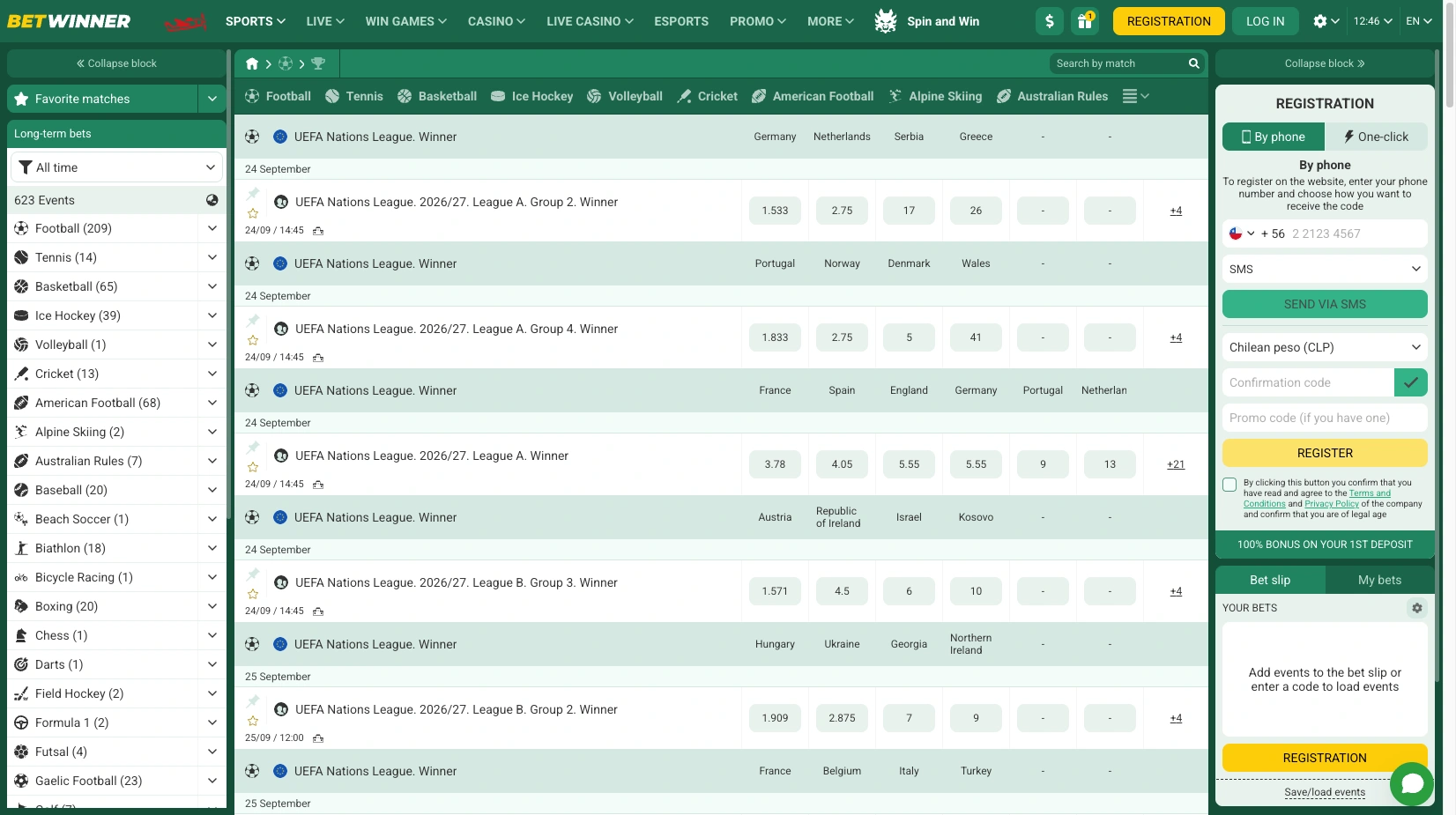Click the 623 Events pie icon
Screen dimensions: 1456x815
(x=212, y=200)
